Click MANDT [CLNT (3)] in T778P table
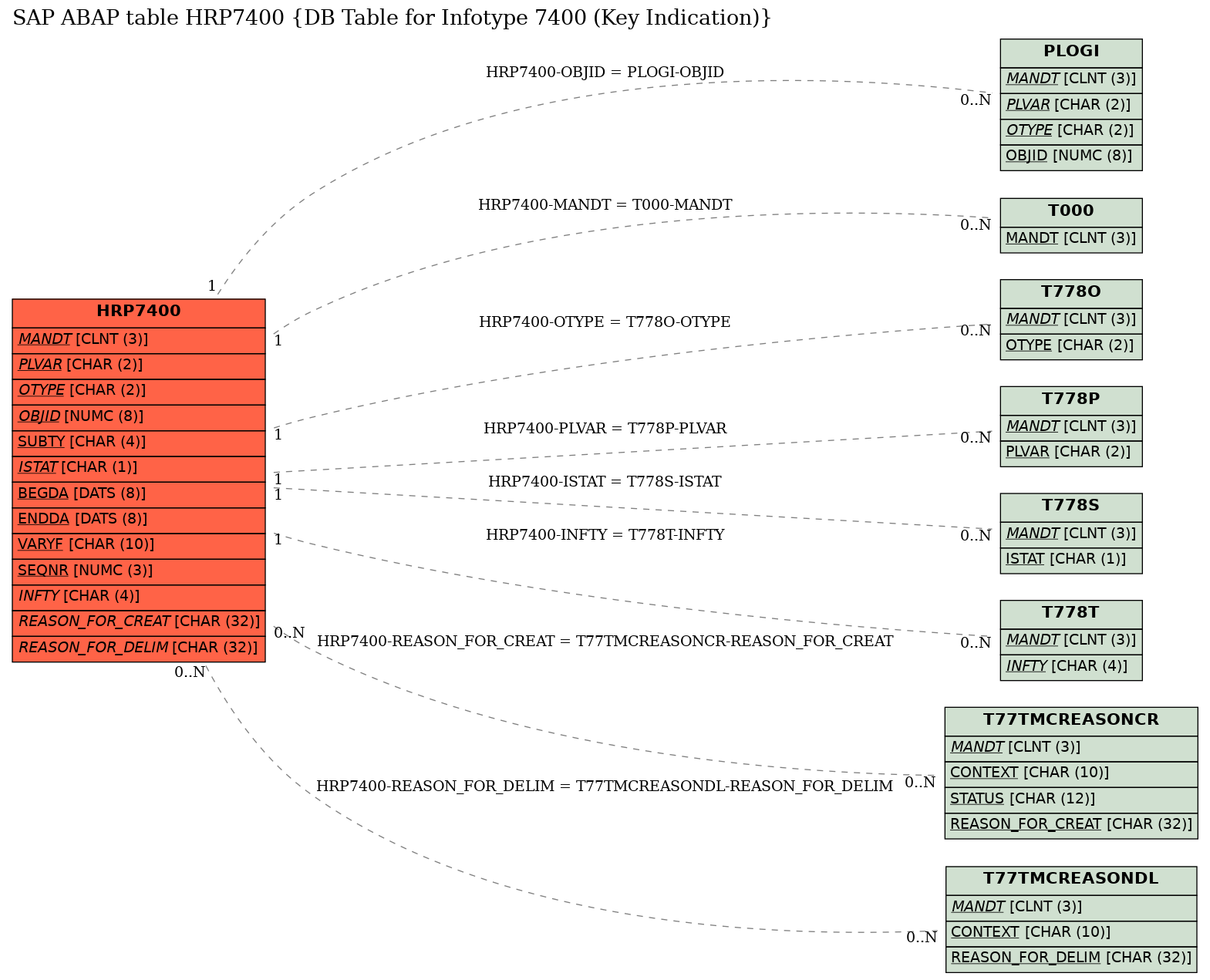 1071,427
